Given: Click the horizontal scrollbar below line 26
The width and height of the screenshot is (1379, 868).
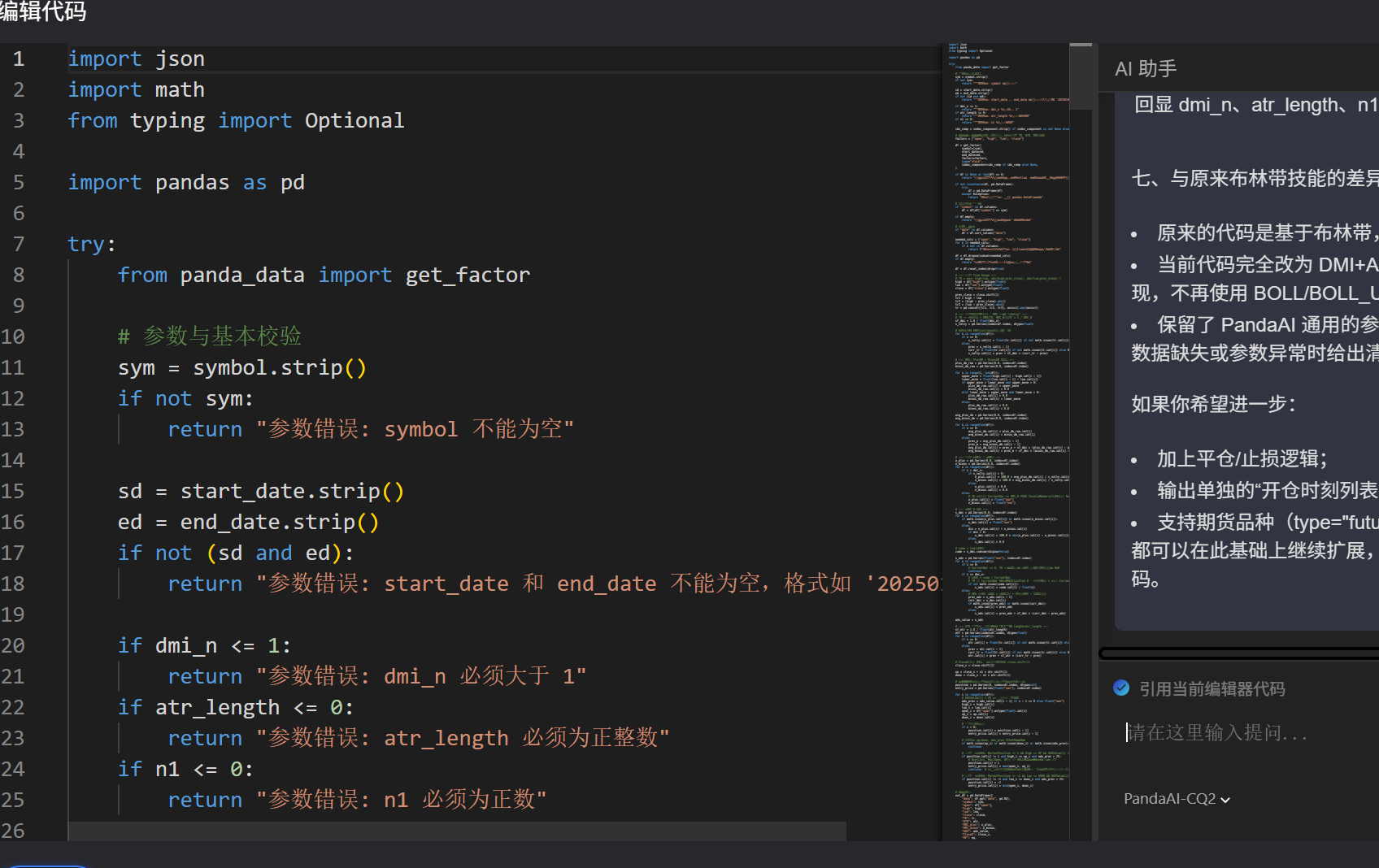Looking at the screenshot, I should point(455,831).
